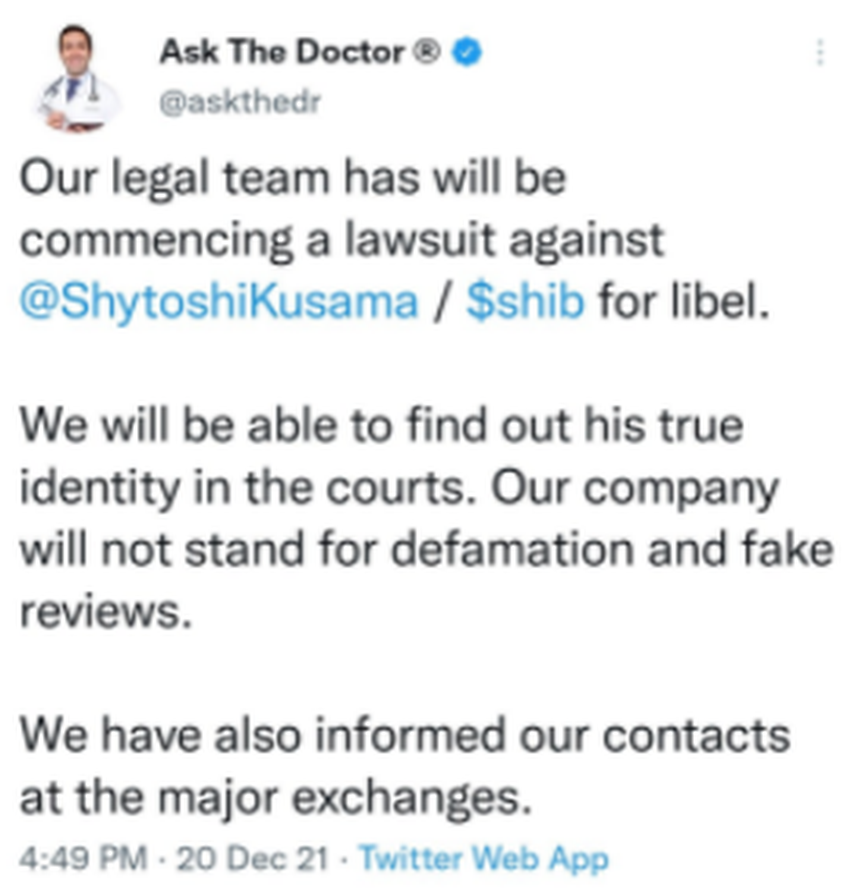850x894 pixels.
Task: Open the Ask The Doctor profile picture
Action: [76, 78]
